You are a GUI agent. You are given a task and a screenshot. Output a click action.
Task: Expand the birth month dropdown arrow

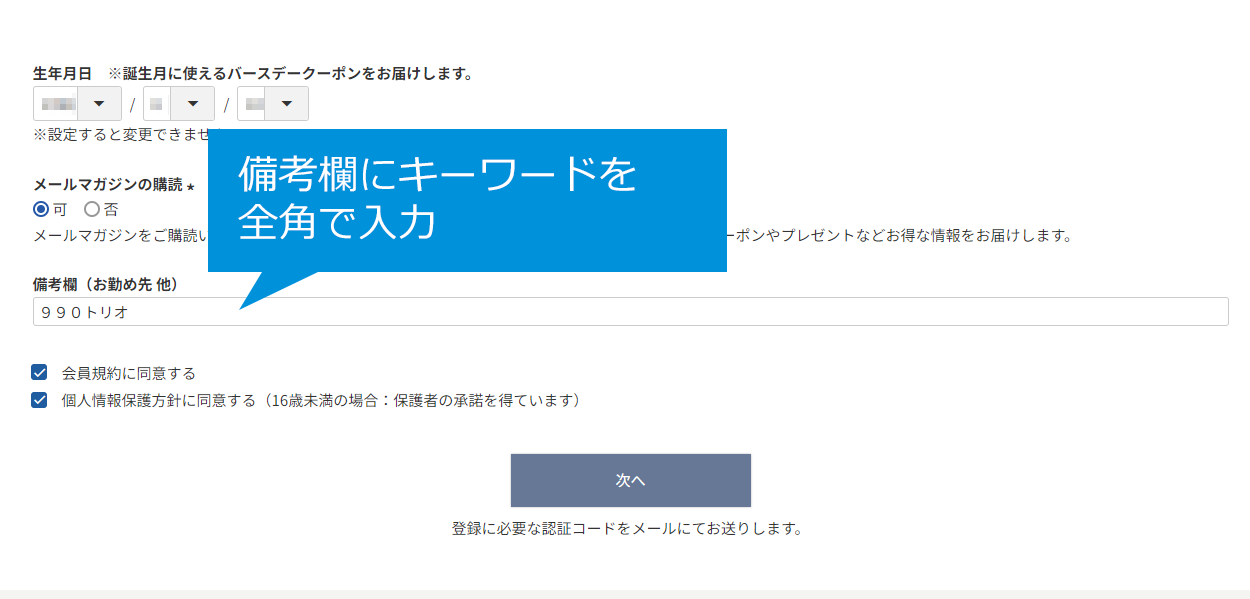193,104
